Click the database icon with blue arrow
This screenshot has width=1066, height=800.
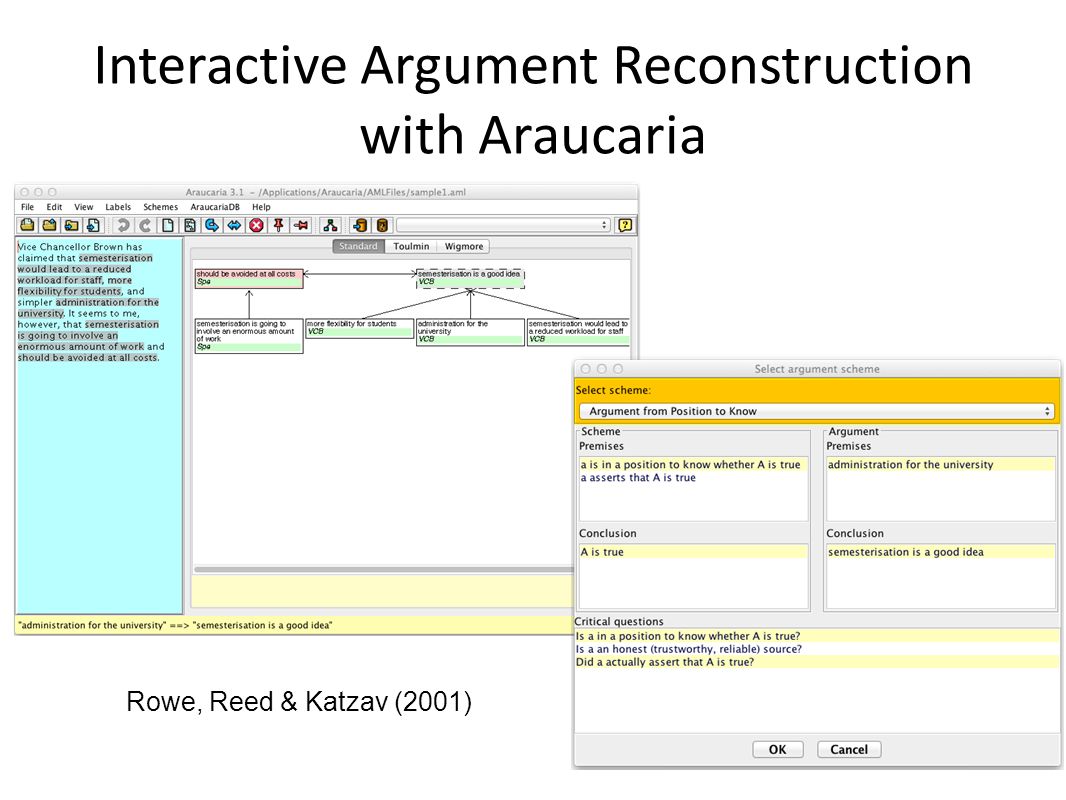360,225
